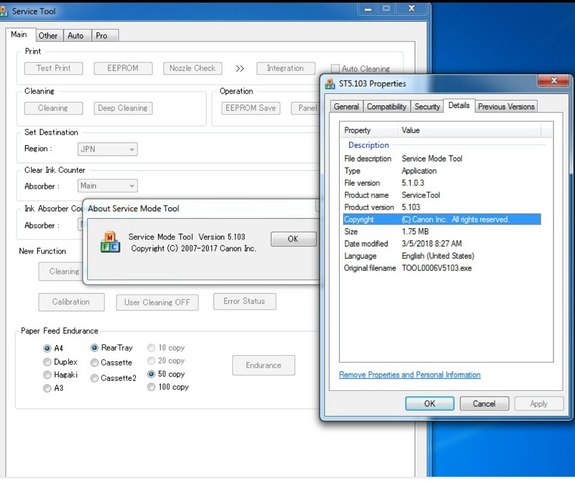Select the Original filename TOOL0006V5103.exe row
The height and width of the screenshot is (481, 575).
(442, 268)
